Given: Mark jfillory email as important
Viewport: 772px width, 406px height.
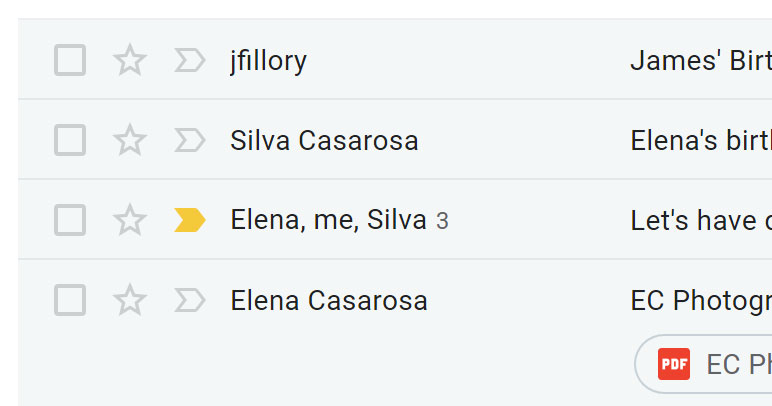Looking at the screenshot, I should coord(189,61).
